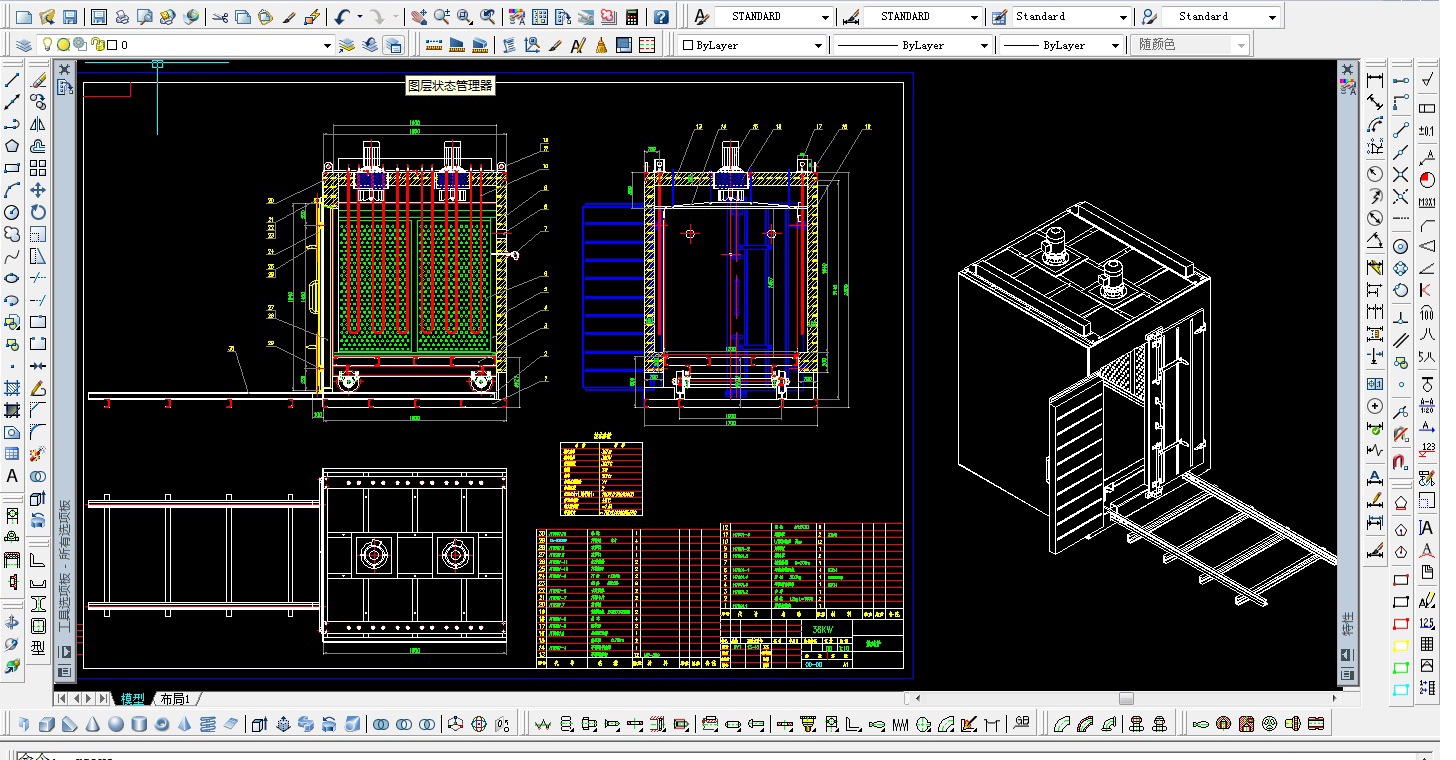This screenshot has width=1456, height=760.
Task: Toggle layer 0 freeze sun icon
Action: (63, 45)
